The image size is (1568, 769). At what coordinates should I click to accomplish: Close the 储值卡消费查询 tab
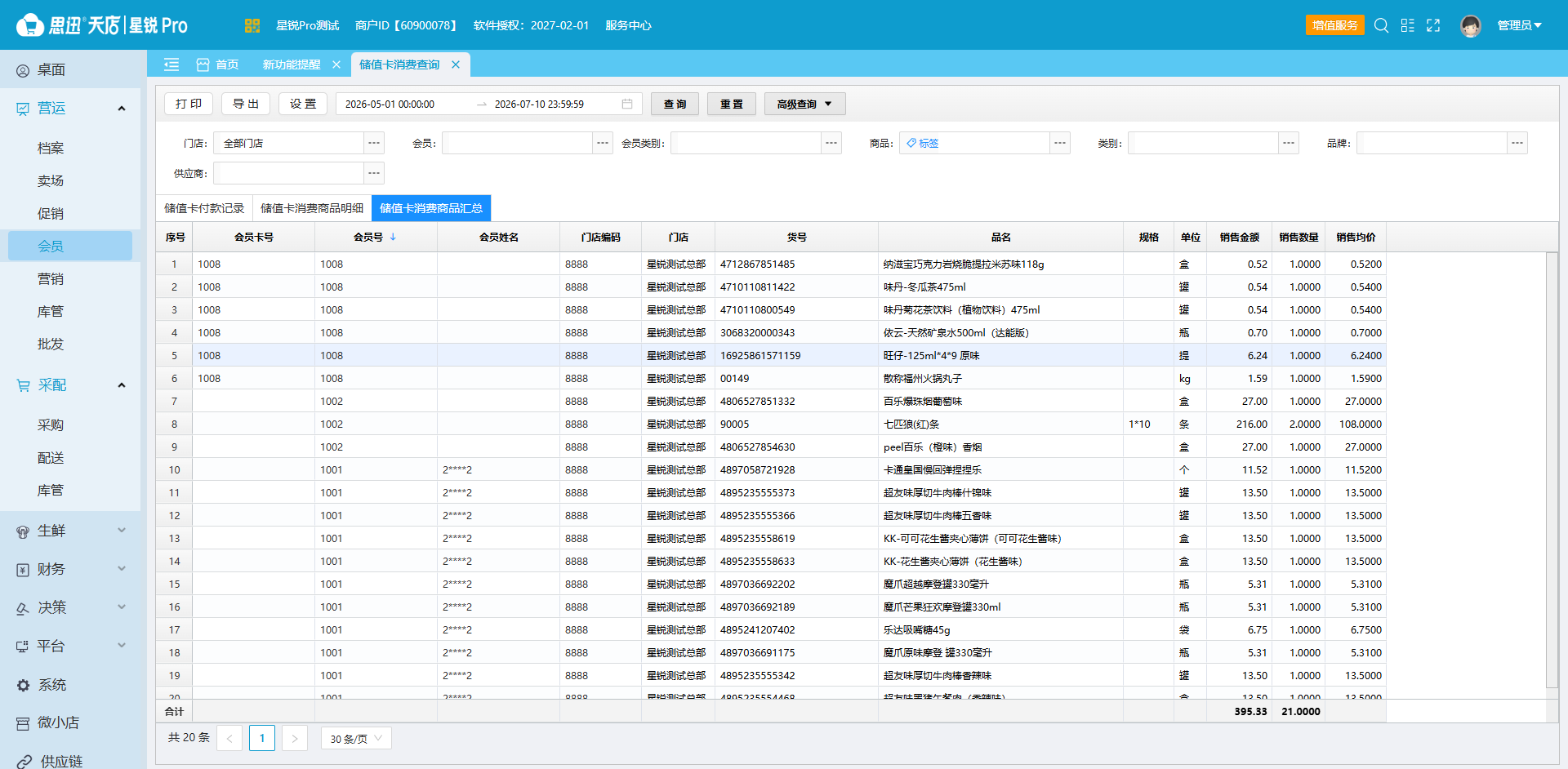pyautogui.click(x=456, y=64)
